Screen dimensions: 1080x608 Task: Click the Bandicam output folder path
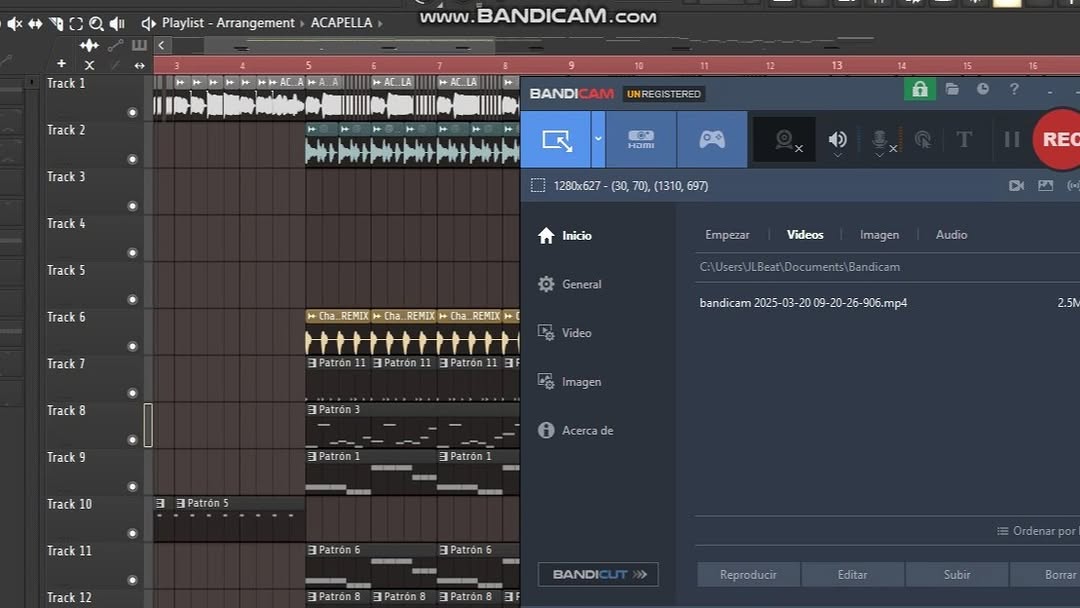pyautogui.click(x=800, y=267)
